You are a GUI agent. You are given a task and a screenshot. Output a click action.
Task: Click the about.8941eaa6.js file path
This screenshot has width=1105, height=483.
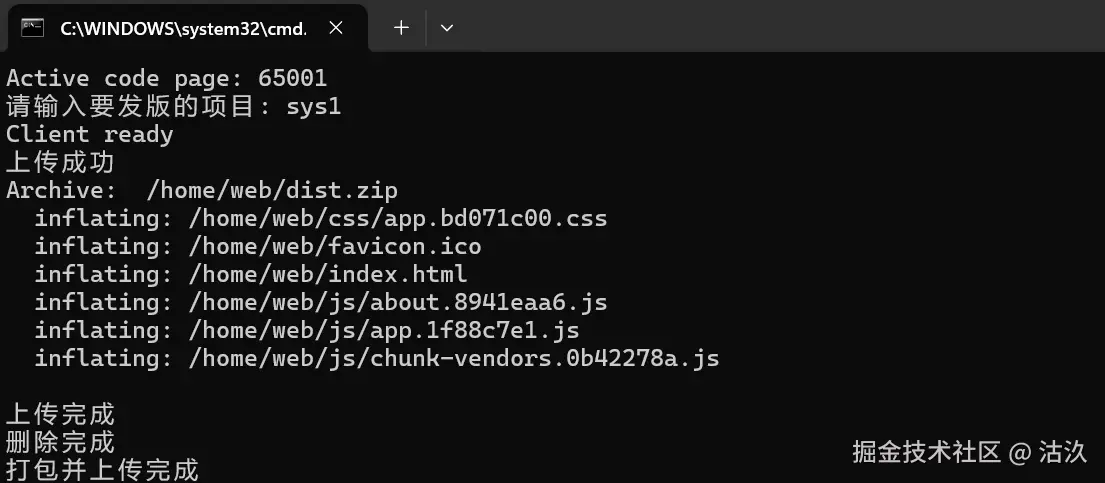point(398,302)
